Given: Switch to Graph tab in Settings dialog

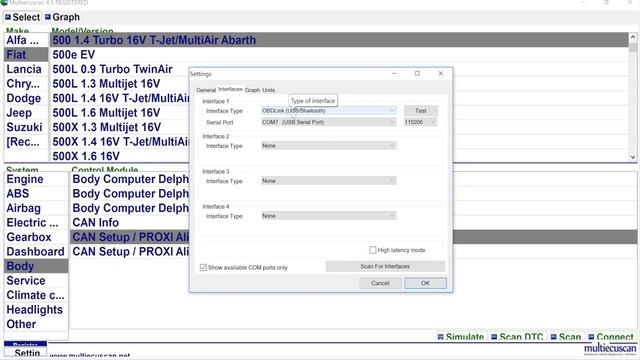Looking at the screenshot, I should (x=252, y=90).
